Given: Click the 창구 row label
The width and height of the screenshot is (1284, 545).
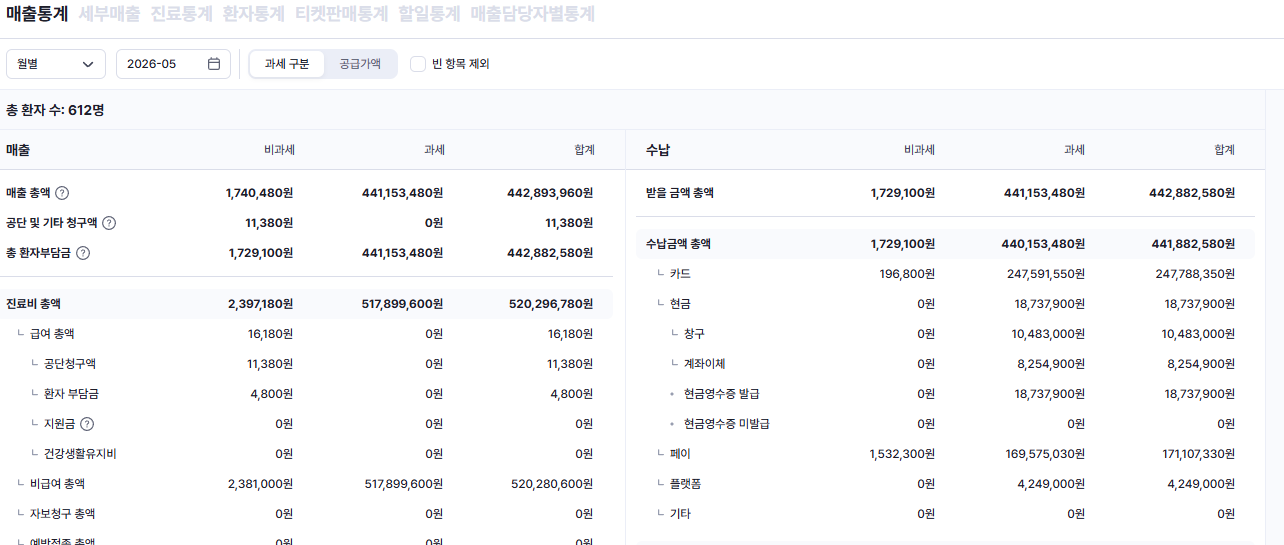Looking at the screenshot, I should click(694, 333).
